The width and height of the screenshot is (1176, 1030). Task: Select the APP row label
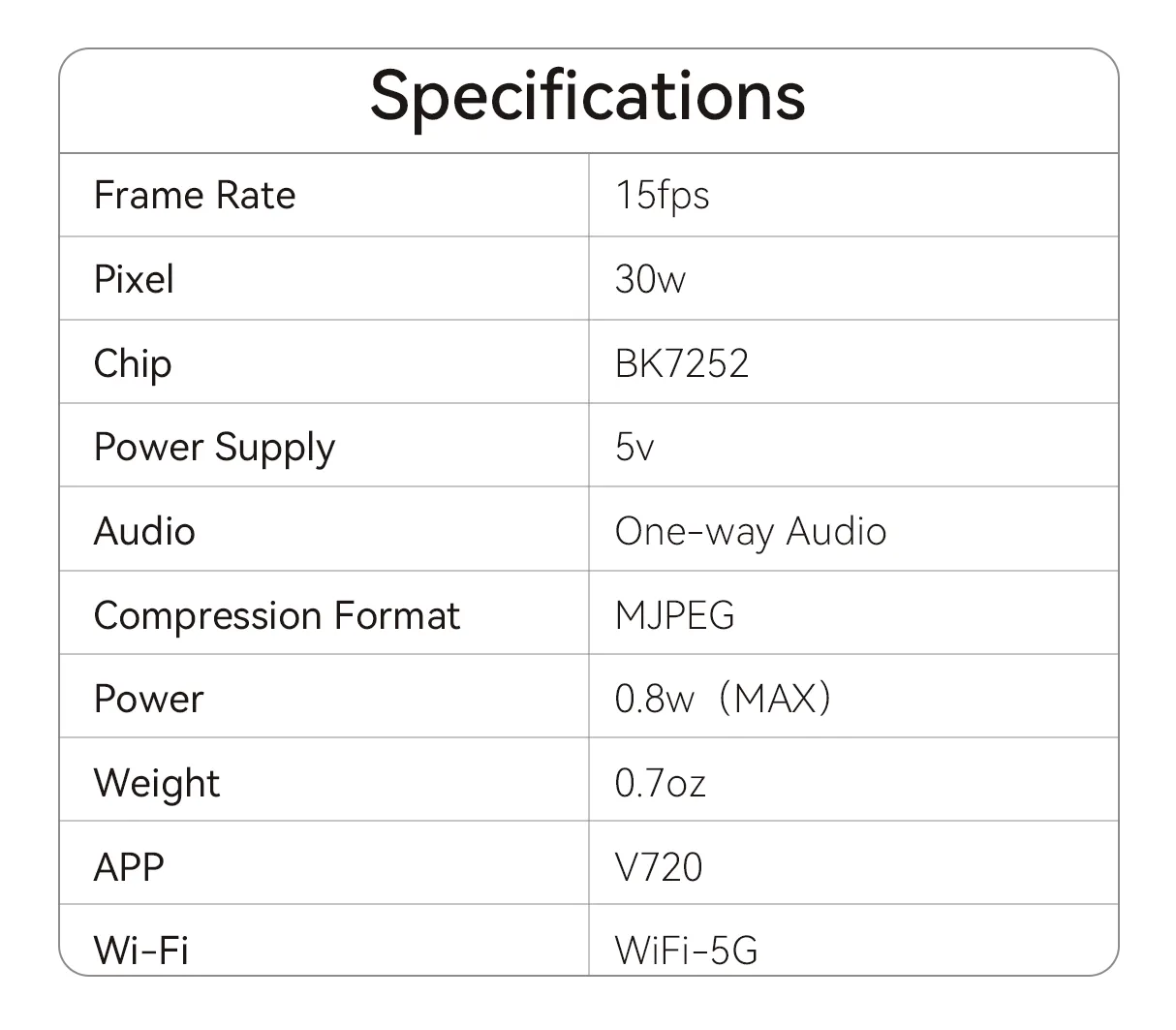point(129,866)
